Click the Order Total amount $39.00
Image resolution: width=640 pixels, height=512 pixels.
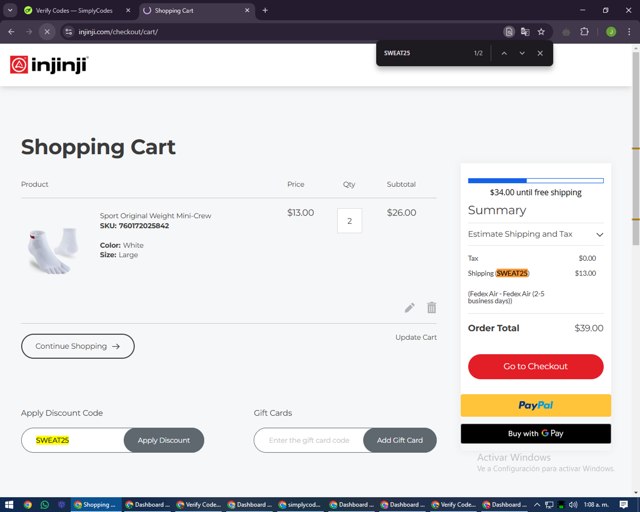coord(589,328)
